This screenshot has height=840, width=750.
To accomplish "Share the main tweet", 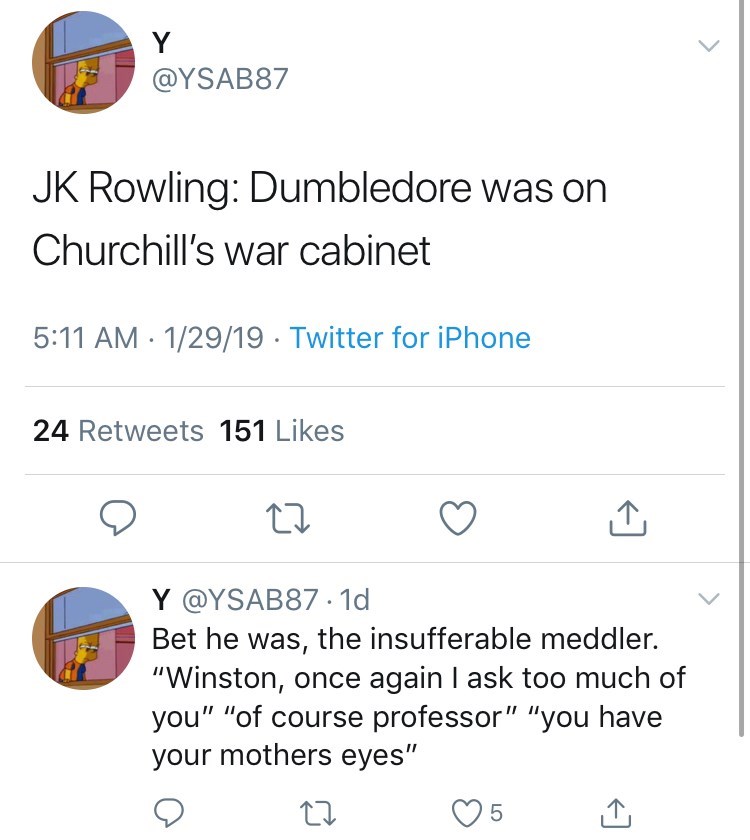I will (x=628, y=517).
